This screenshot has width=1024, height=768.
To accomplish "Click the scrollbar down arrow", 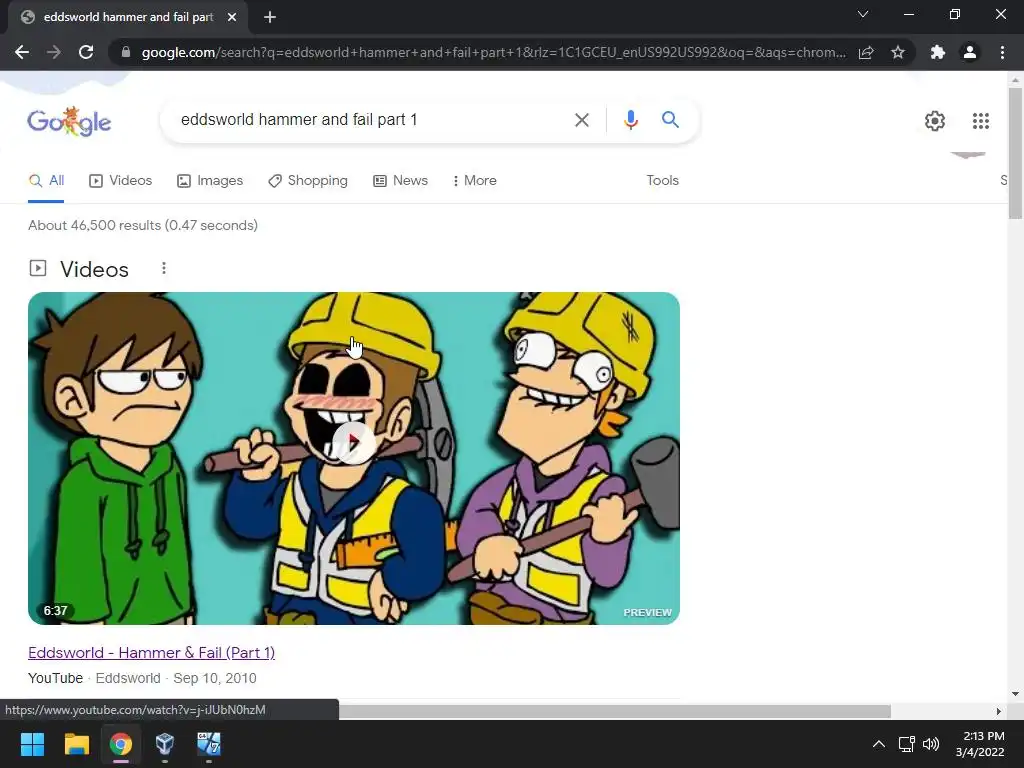I will 1015,694.
